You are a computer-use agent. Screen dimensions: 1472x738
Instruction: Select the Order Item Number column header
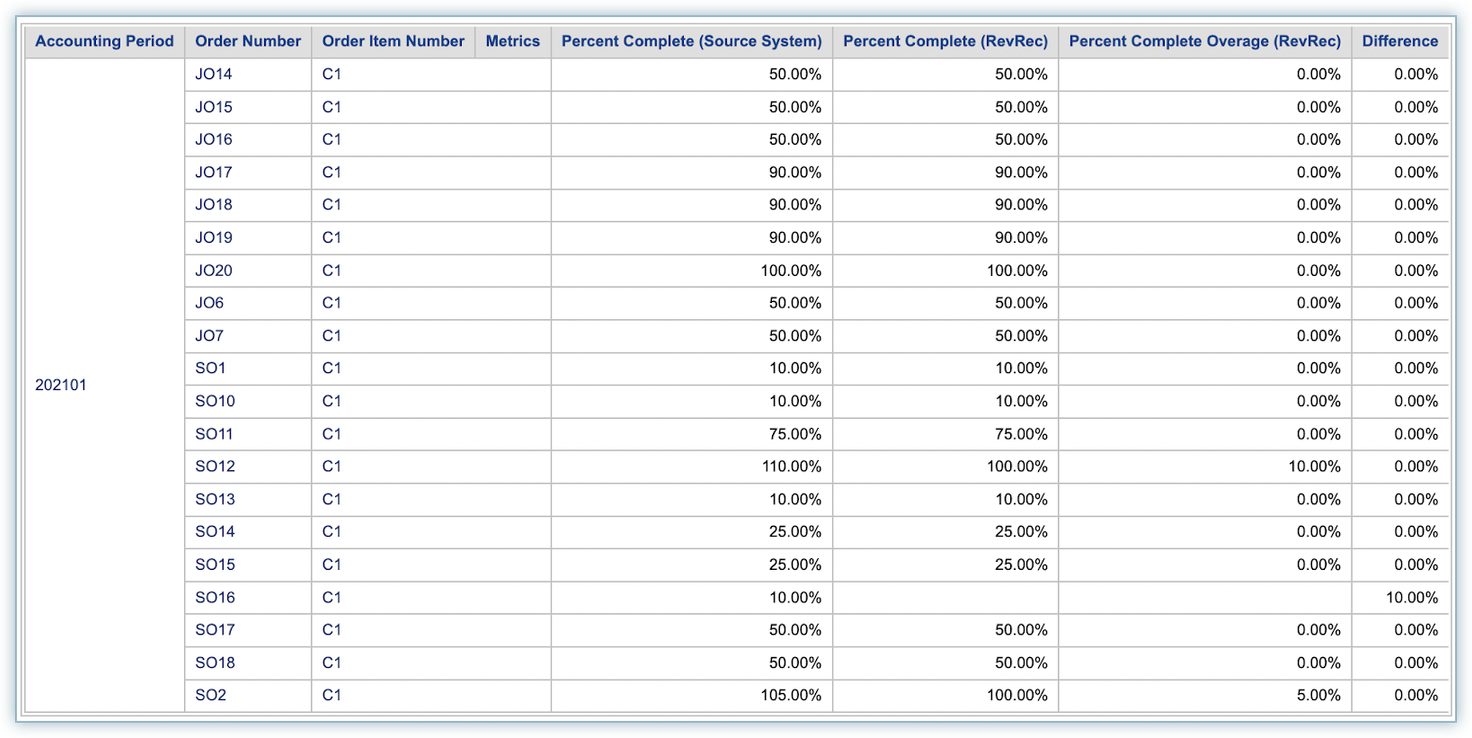coord(393,41)
